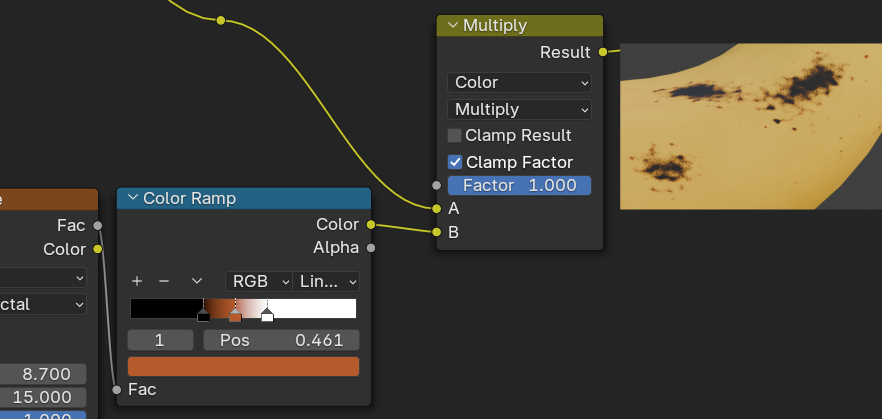
Task: Open the color ramp tools chevron menu
Action: coord(197,281)
